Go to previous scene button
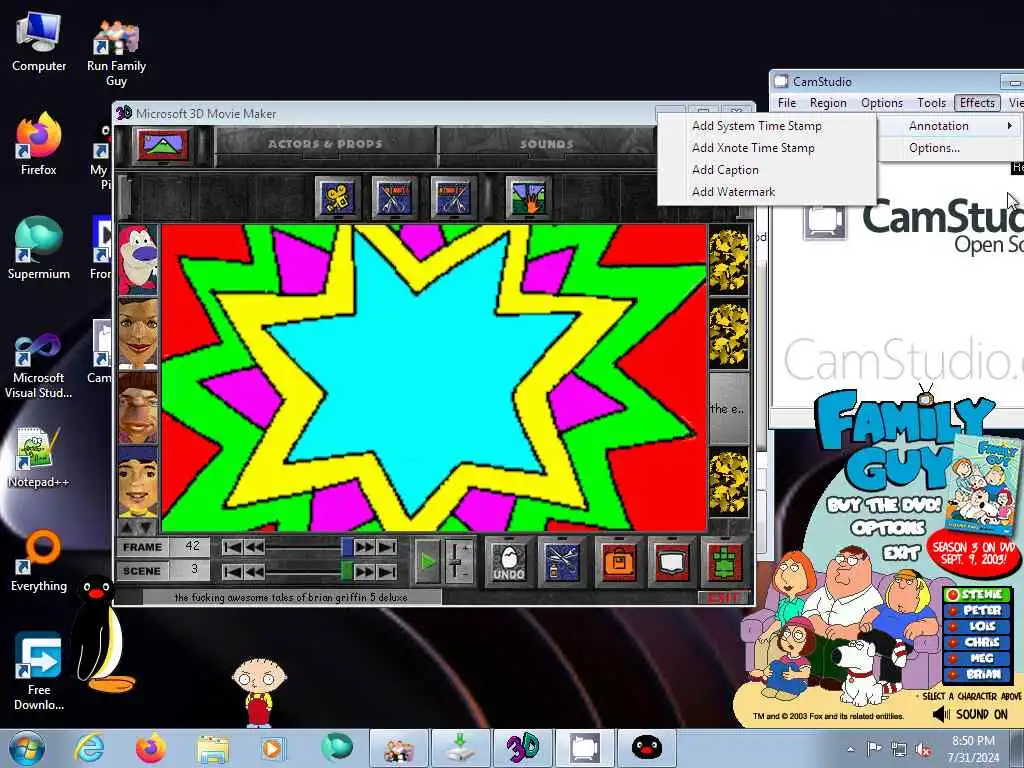The image size is (1024, 768). 254,572
